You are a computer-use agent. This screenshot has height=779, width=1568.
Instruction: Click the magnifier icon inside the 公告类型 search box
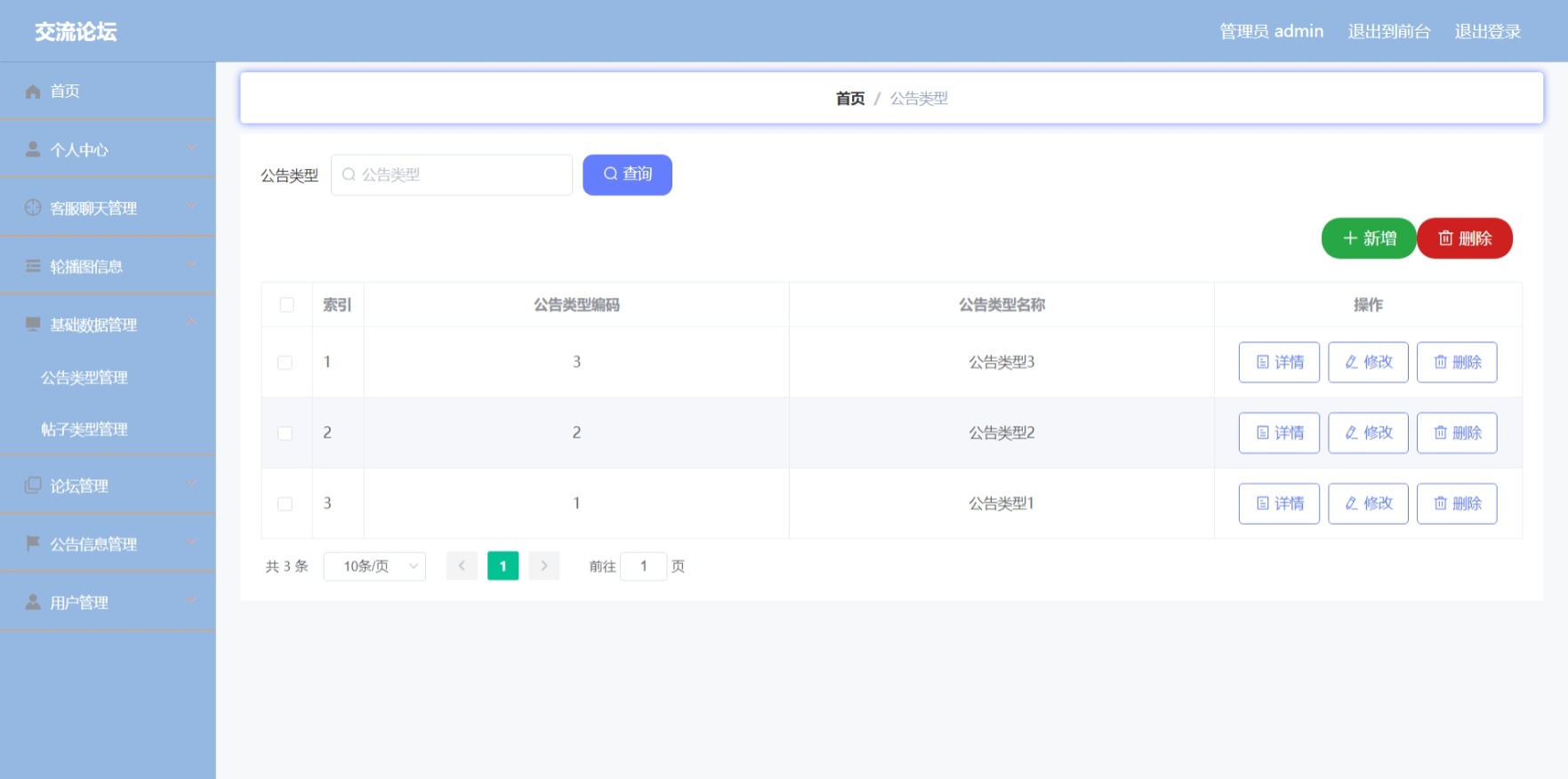point(349,174)
